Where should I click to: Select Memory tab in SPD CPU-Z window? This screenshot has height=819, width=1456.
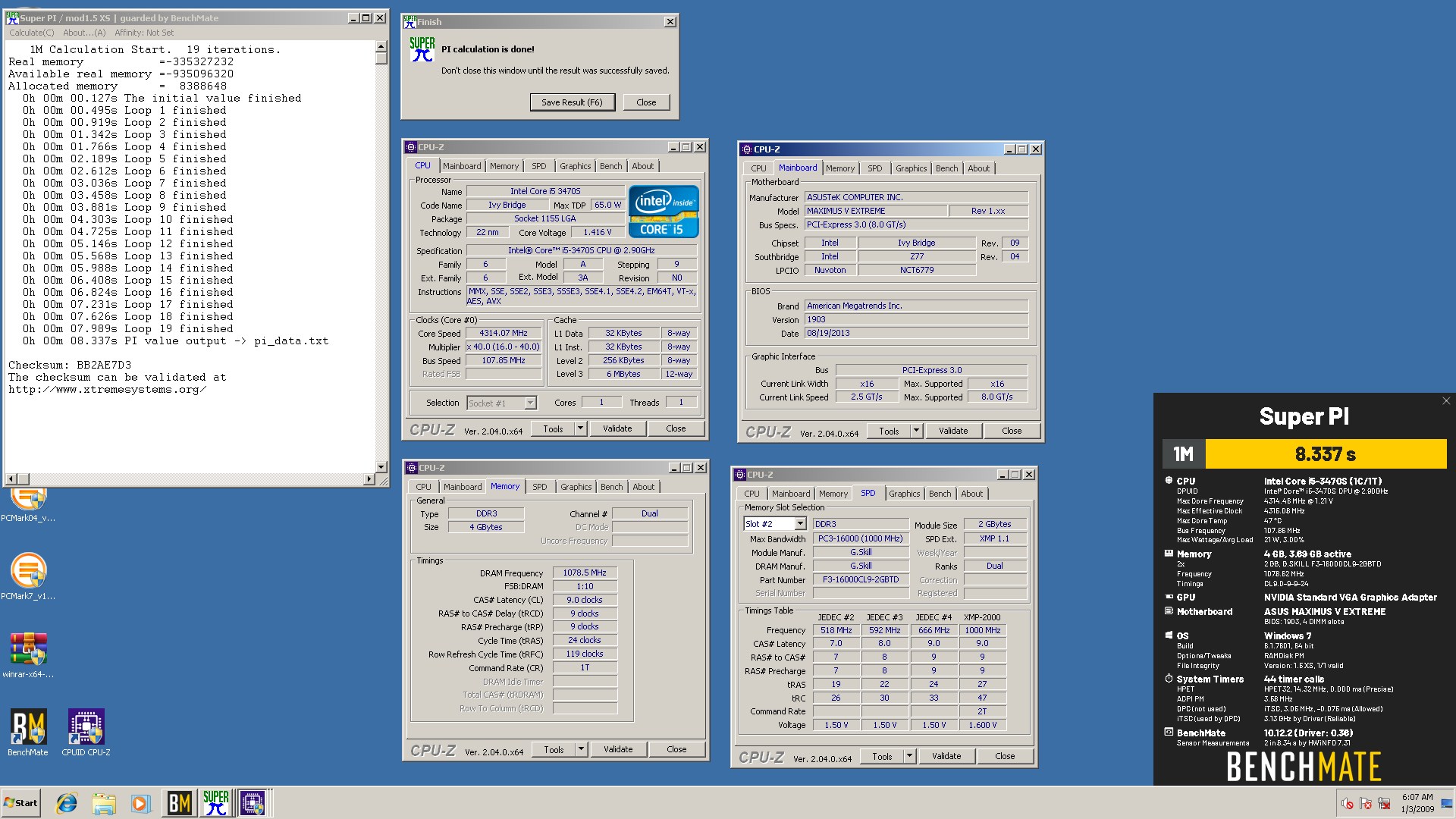click(x=833, y=494)
